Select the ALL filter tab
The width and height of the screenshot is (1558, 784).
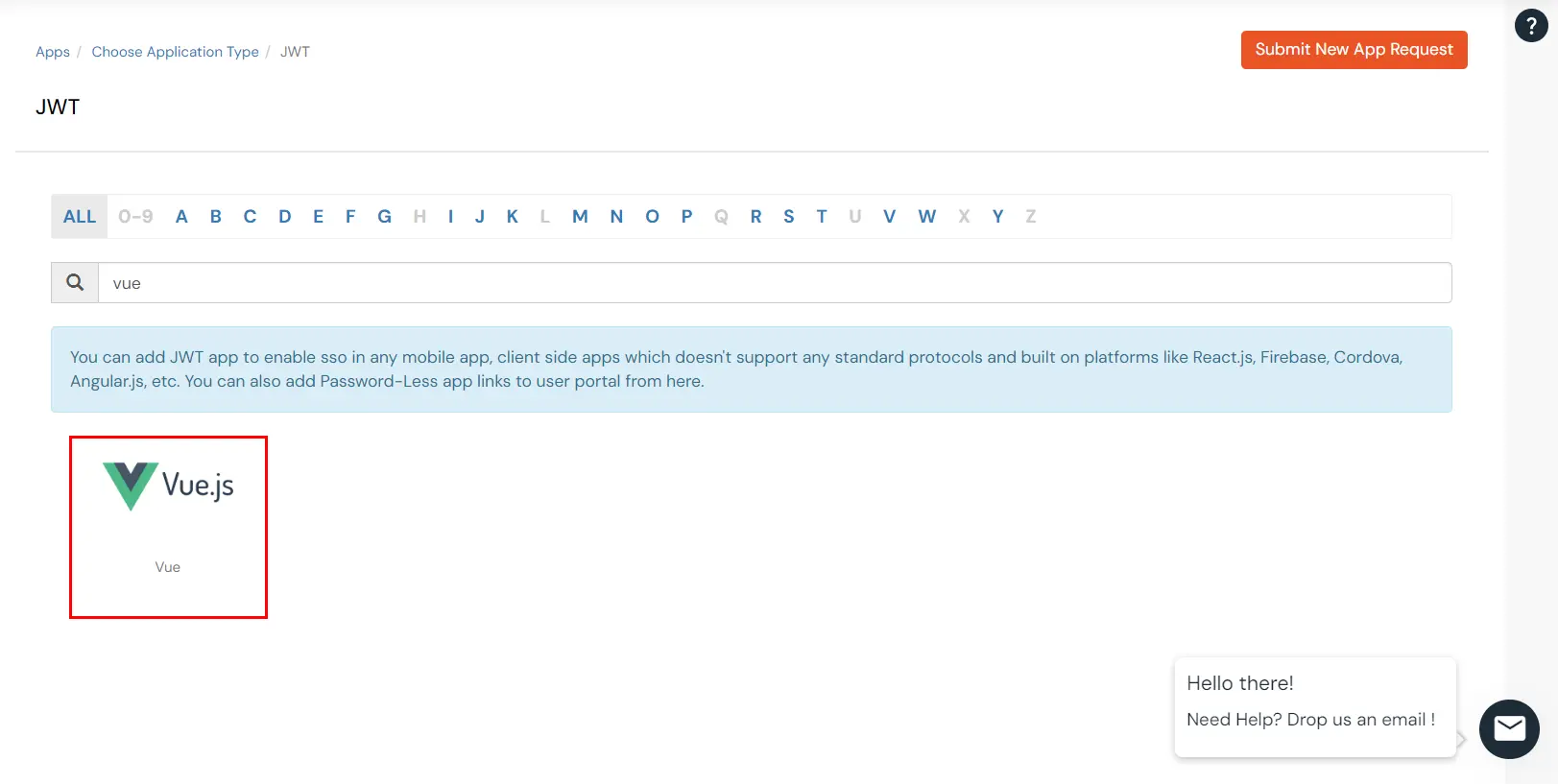(x=80, y=217)
